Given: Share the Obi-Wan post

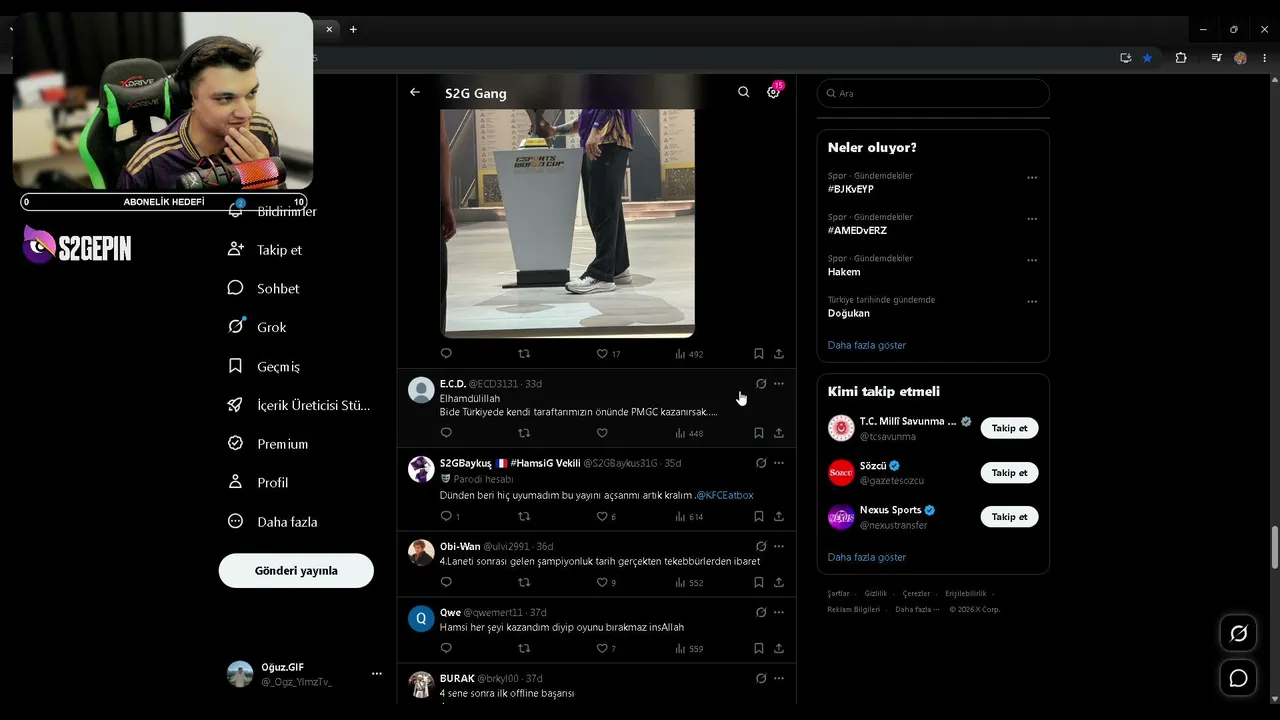Looking at the screenshot, I should click(x=779, y=582).
